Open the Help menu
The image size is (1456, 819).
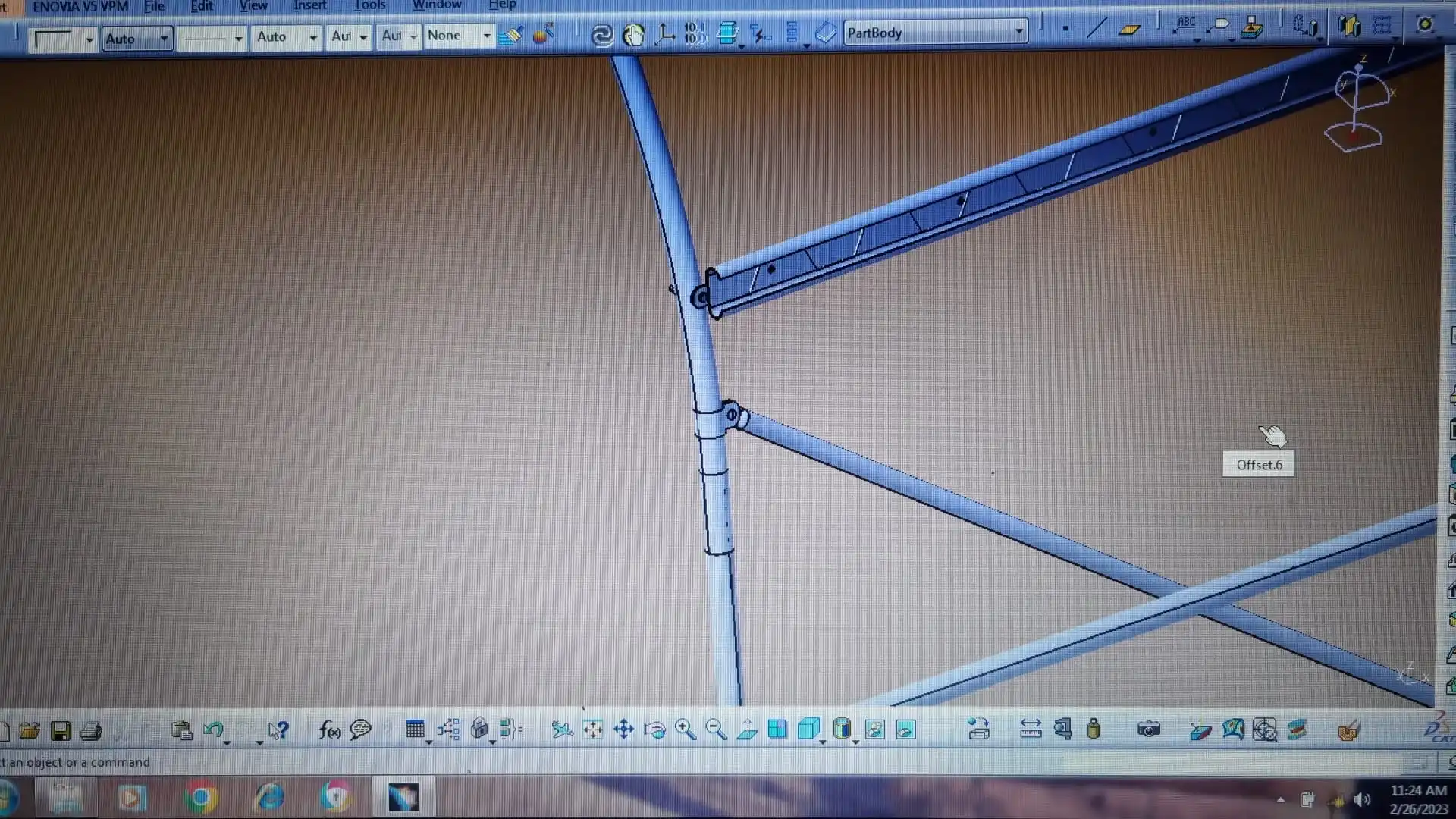[502, 5]
